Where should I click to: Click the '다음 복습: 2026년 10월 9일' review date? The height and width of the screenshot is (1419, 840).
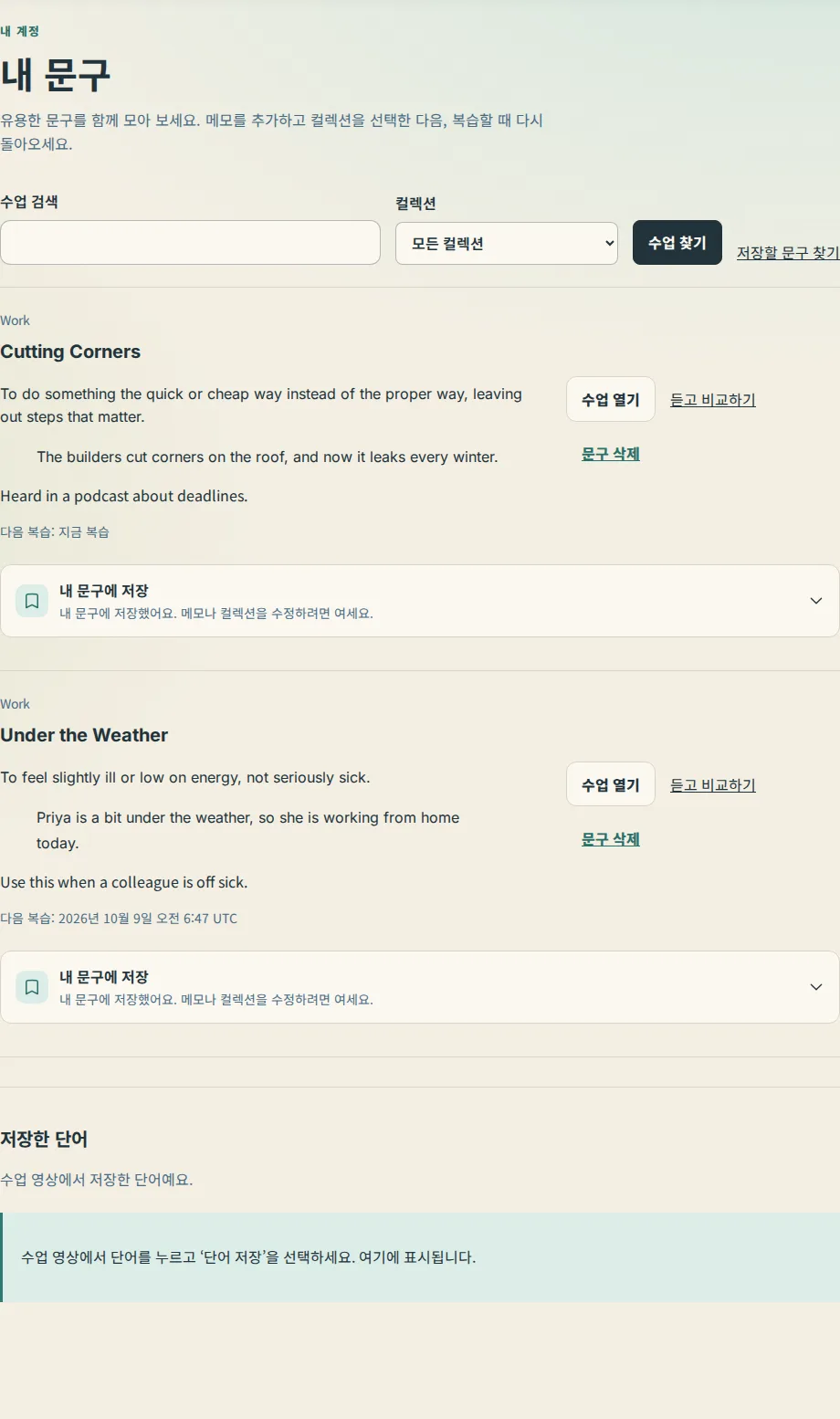pos(119,918)
